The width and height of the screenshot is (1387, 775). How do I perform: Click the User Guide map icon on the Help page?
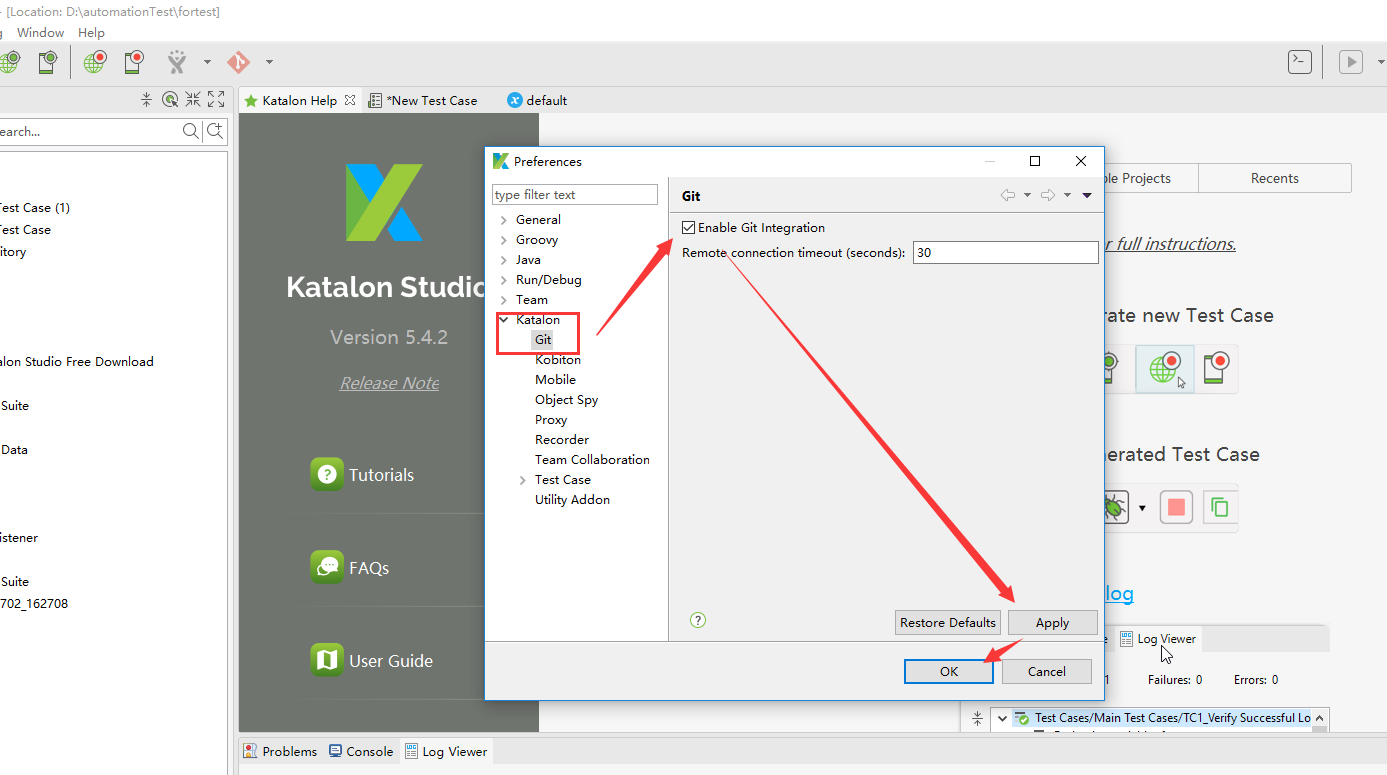[327, 660]
